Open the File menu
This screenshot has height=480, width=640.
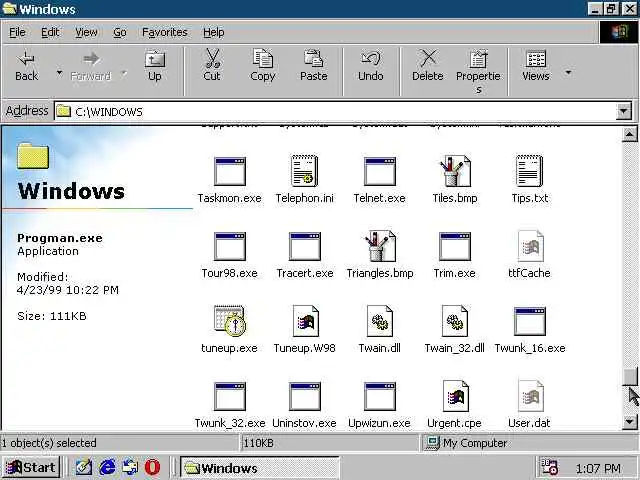[17, 32]
